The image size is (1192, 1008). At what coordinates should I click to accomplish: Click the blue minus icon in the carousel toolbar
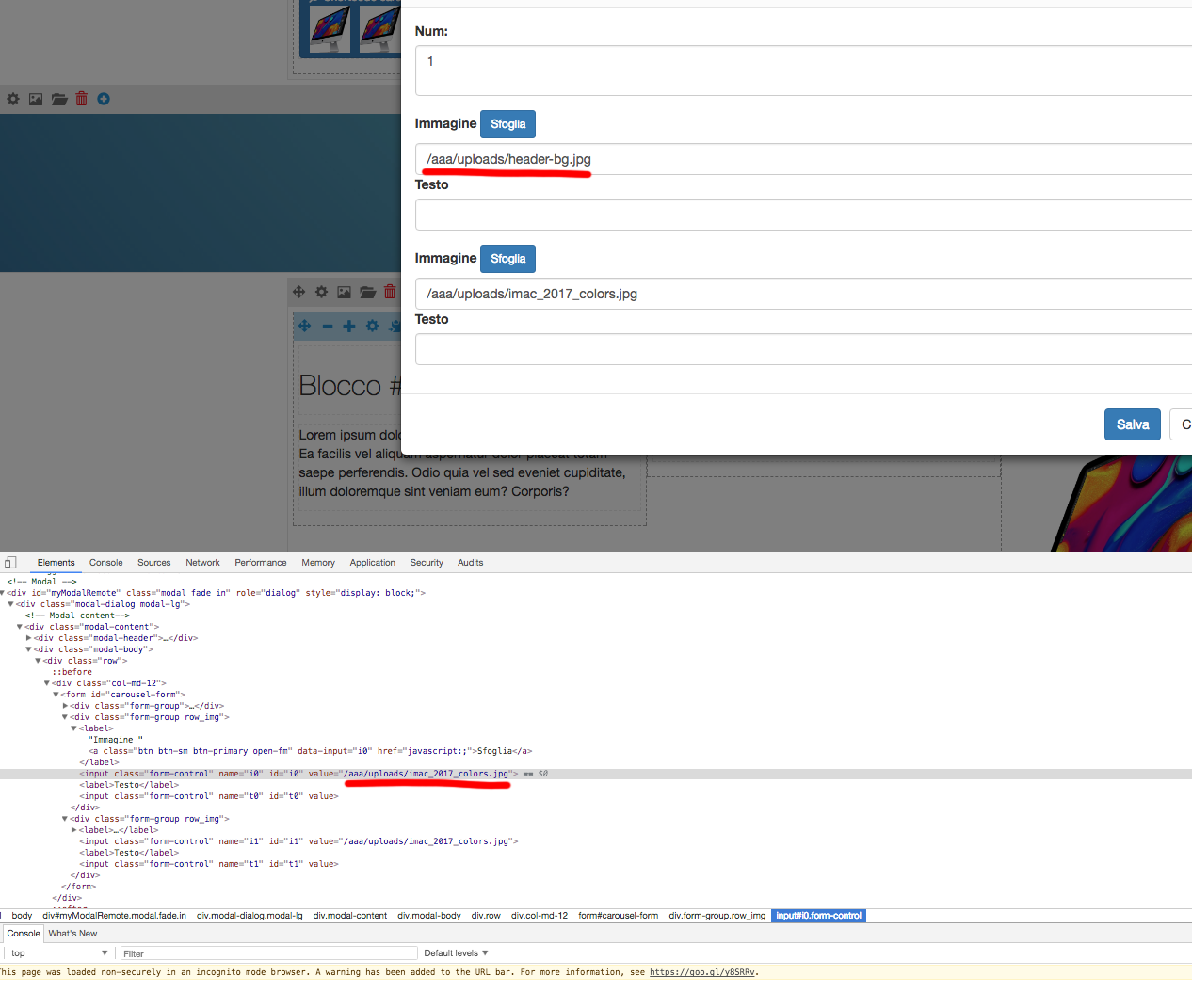327,325
